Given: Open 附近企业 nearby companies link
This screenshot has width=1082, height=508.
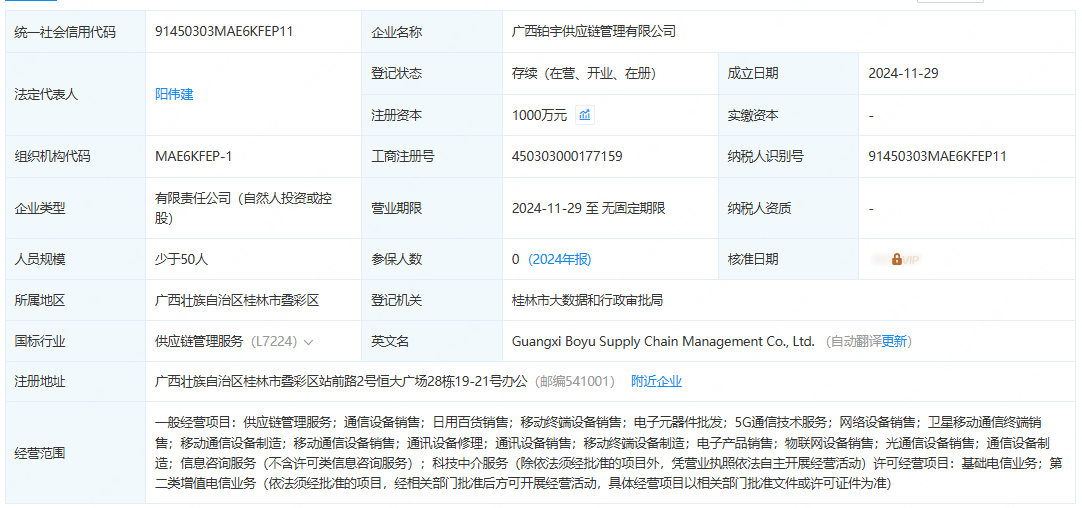Looking at the screenshot, I should tap(656, 381).
